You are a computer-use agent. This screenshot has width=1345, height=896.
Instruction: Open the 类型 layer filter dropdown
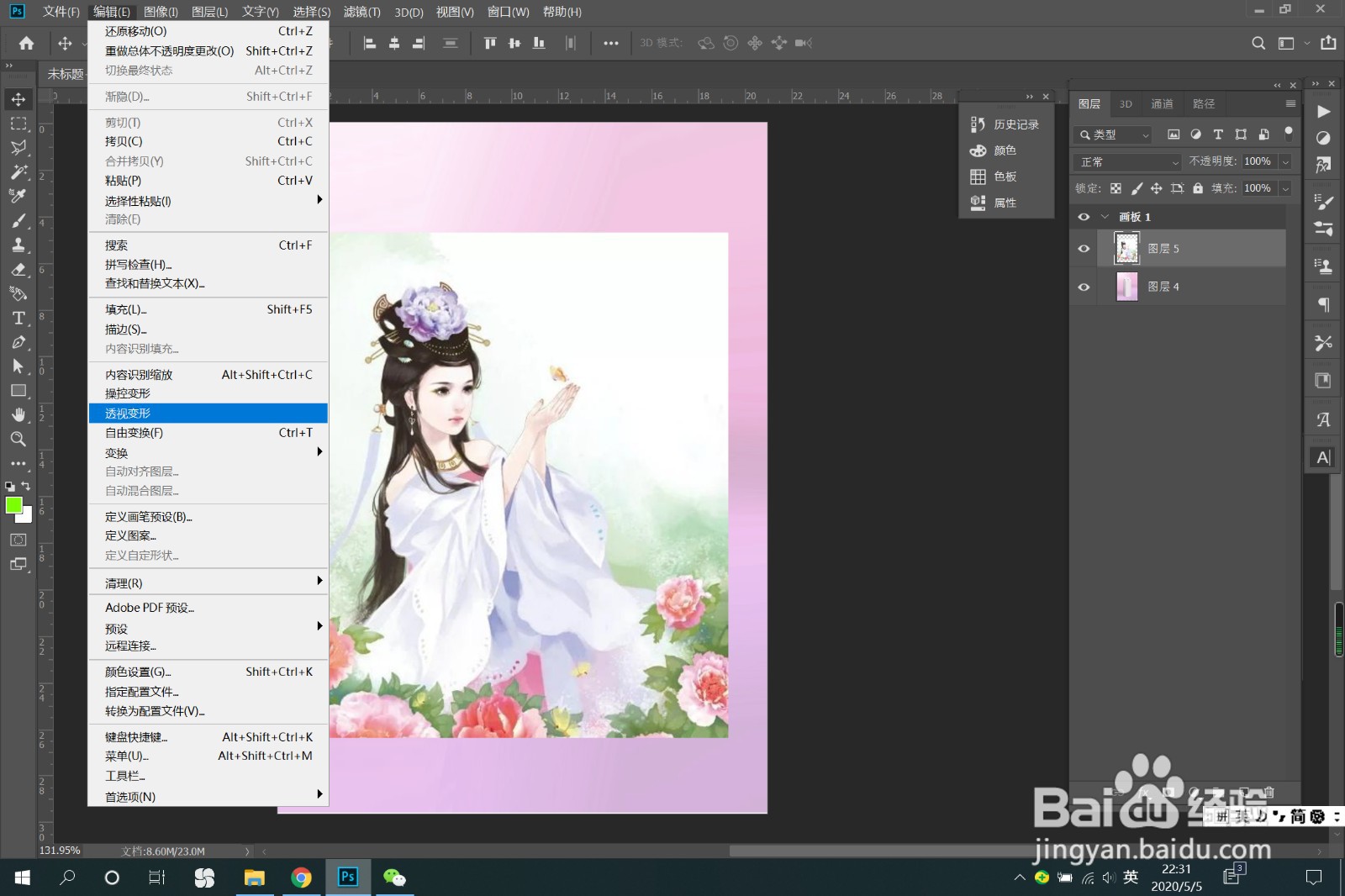click(x=1113, y=134)
